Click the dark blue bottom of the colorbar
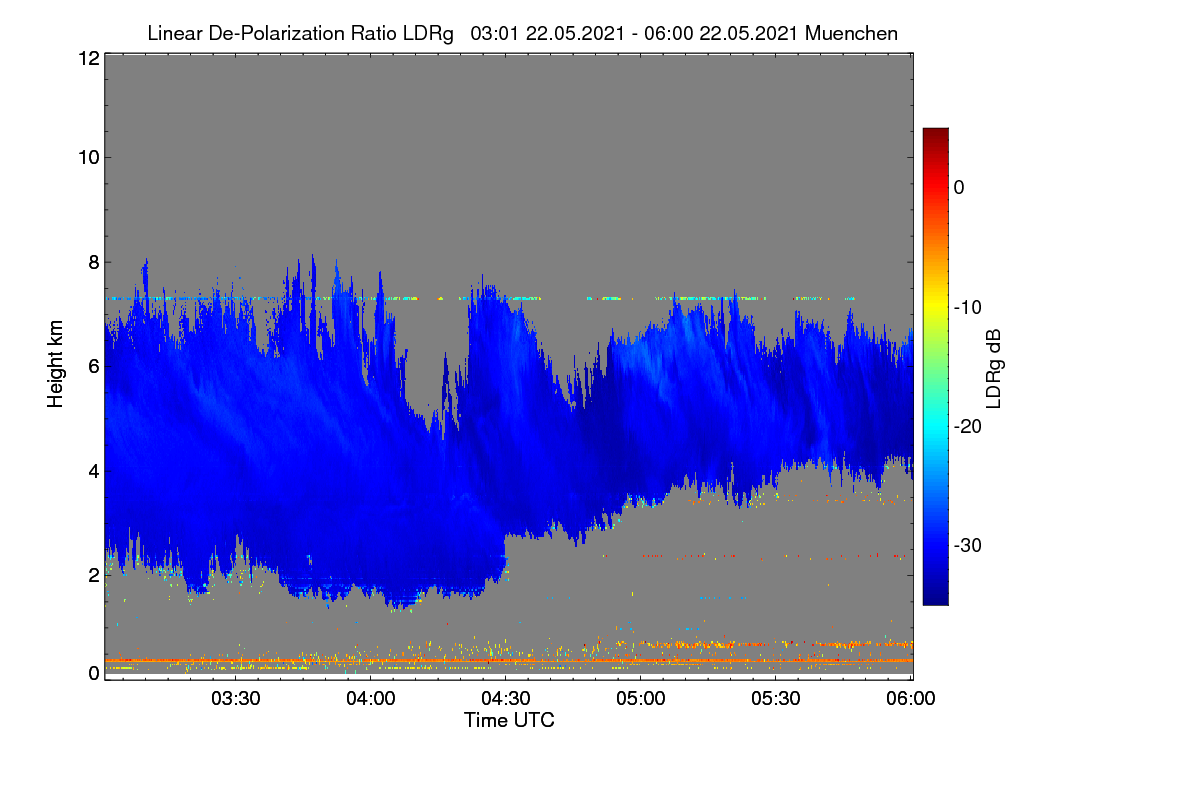The image size is (1200, 800). [x=935, y=595]
